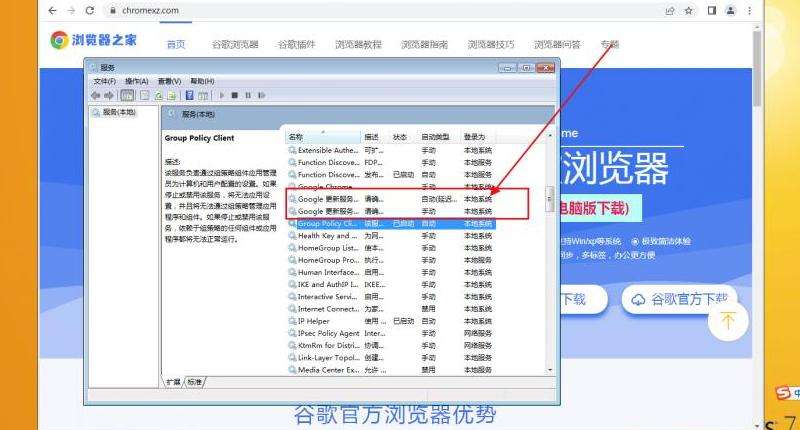This screenshot has height=430, width=800.
Task: Open the 谷歌插件 nav link
Action: pyautogui.click(x=296, y=44)
